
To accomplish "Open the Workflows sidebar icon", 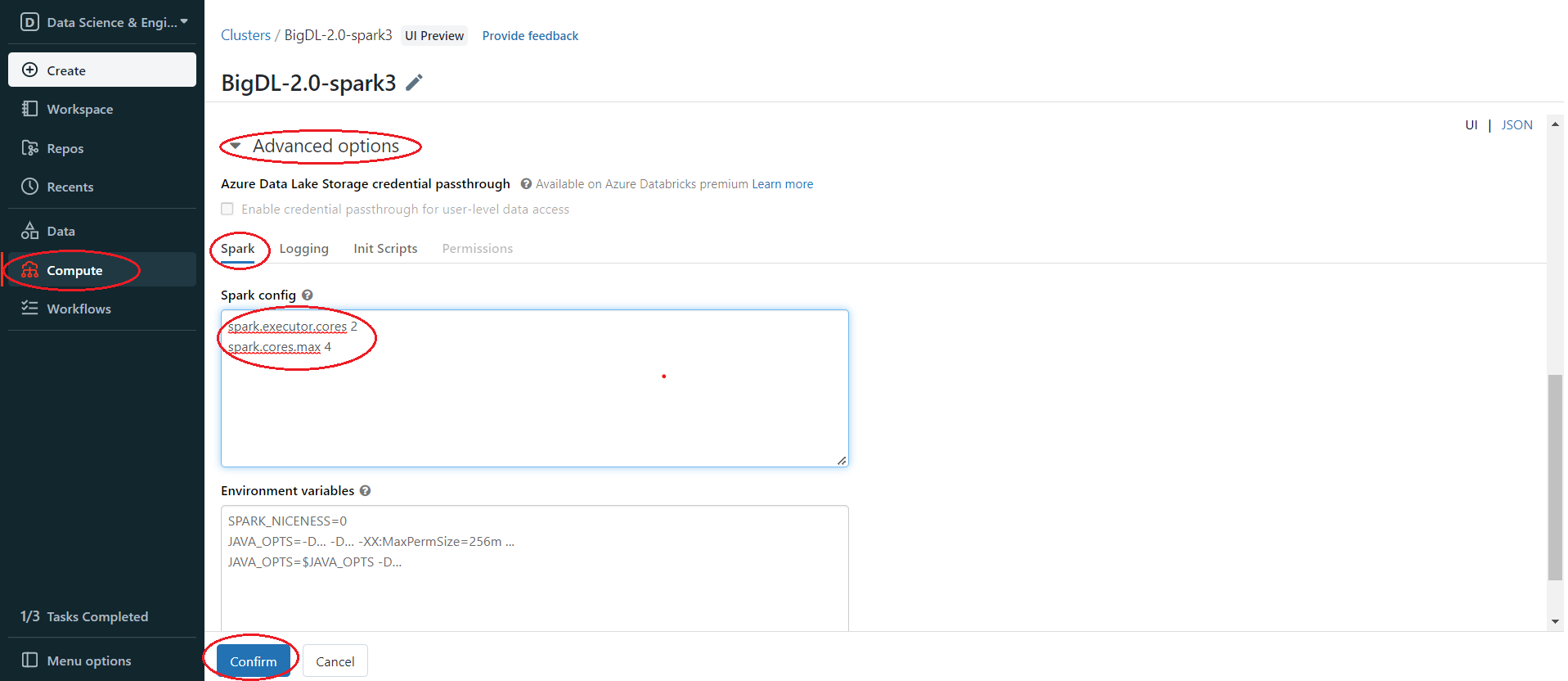I will 29,309.
